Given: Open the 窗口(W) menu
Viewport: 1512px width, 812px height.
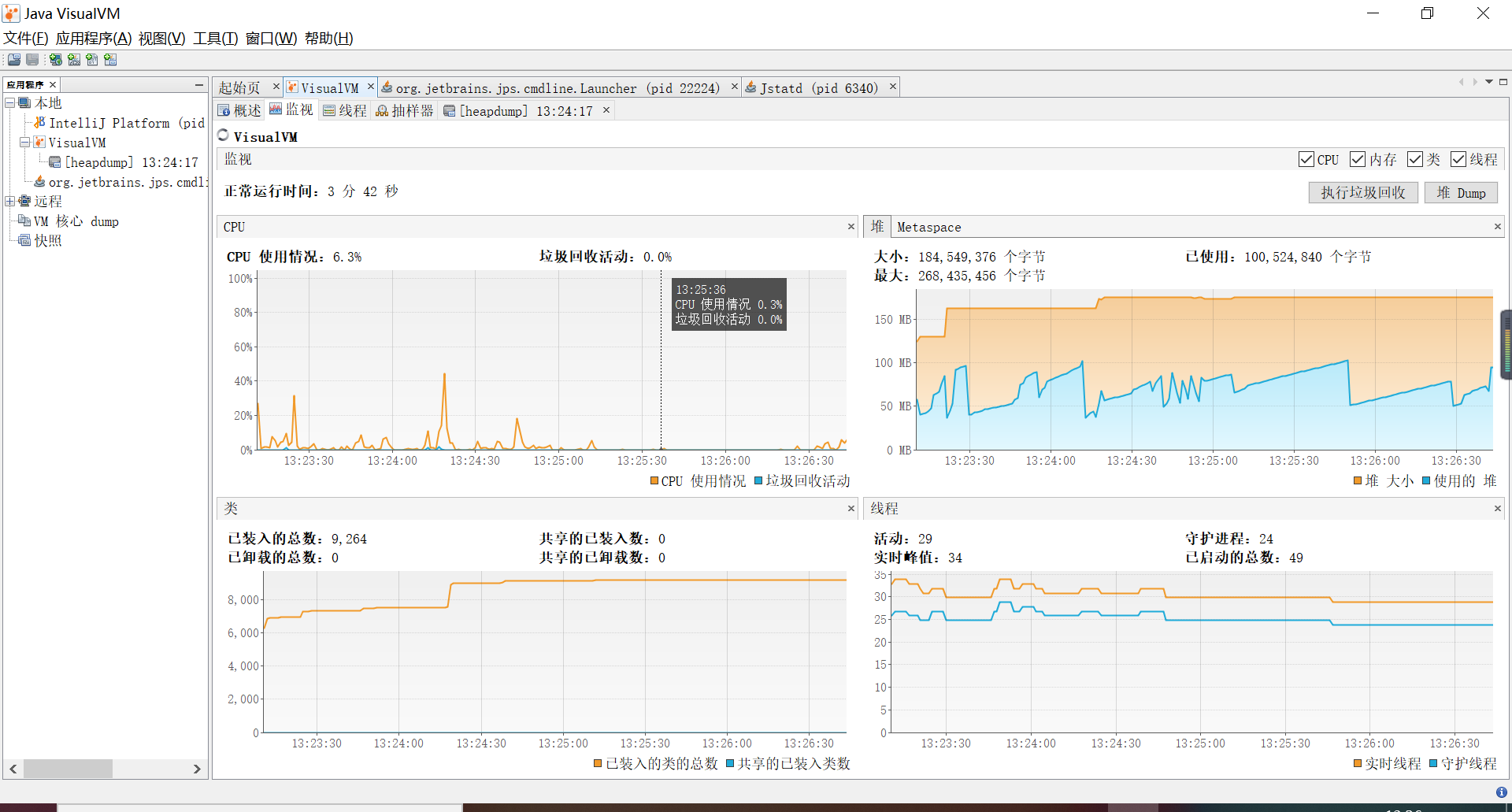Looking at the screenshot, I should pos(272,39).
